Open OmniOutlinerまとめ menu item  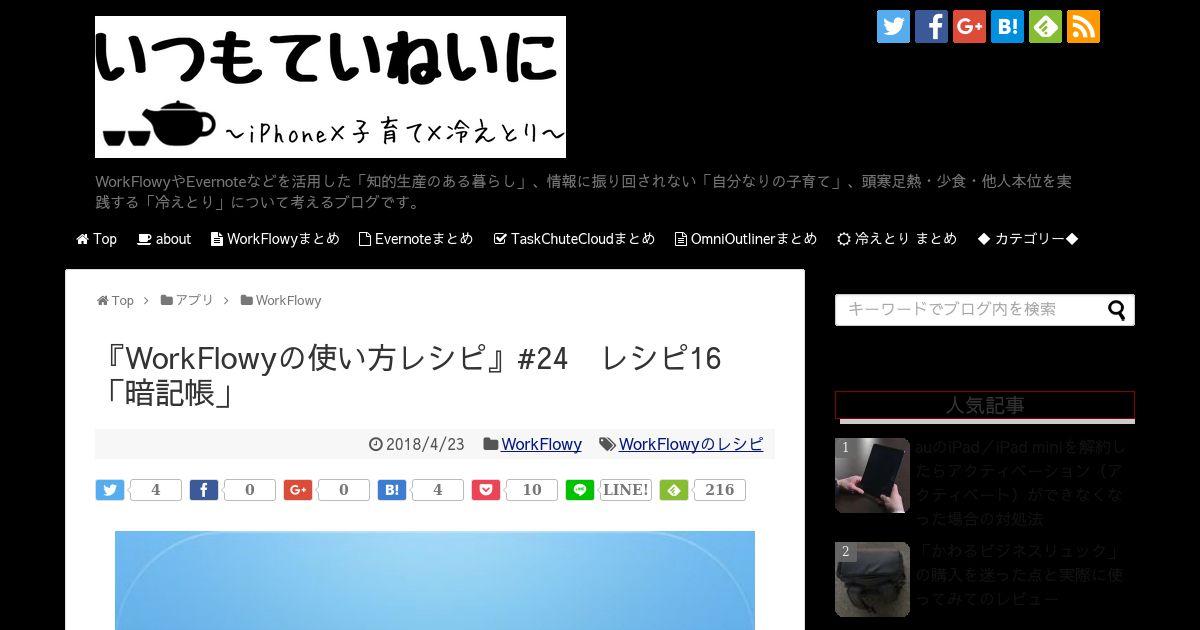click(746, 239)
